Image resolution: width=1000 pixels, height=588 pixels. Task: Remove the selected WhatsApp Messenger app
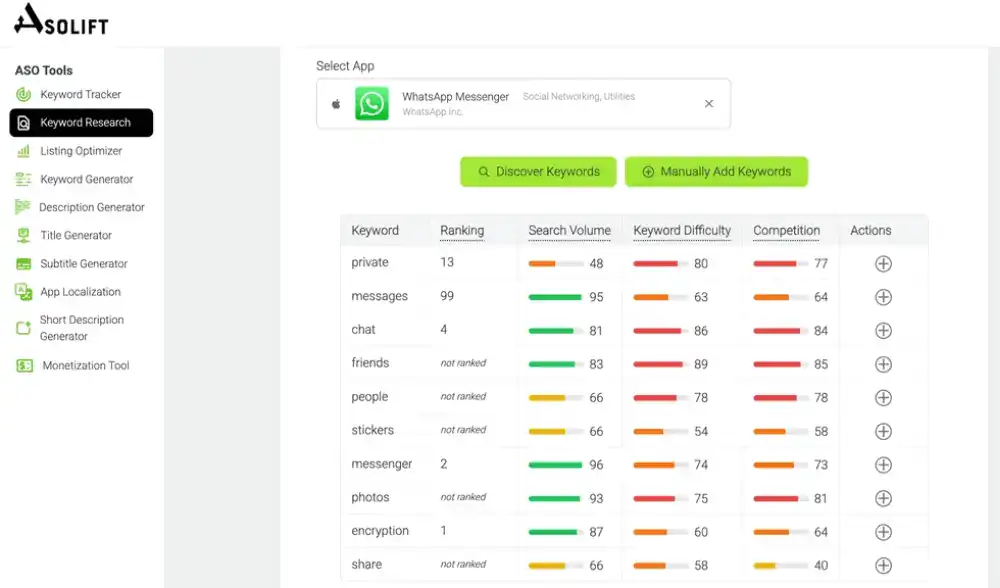coord(709,104)
